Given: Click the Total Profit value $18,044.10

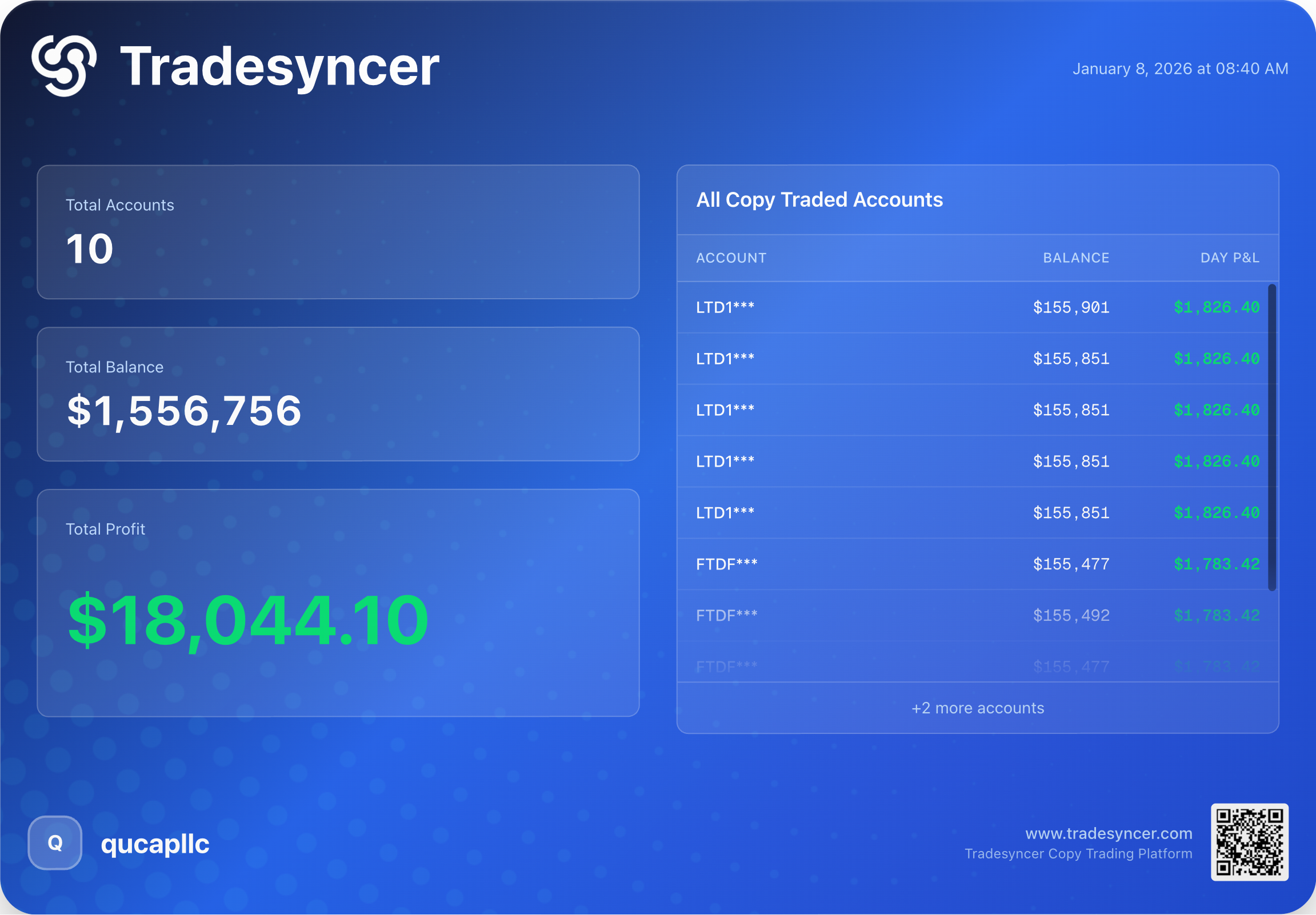Looking at the screenshot, I should click(x=247, y=620).
